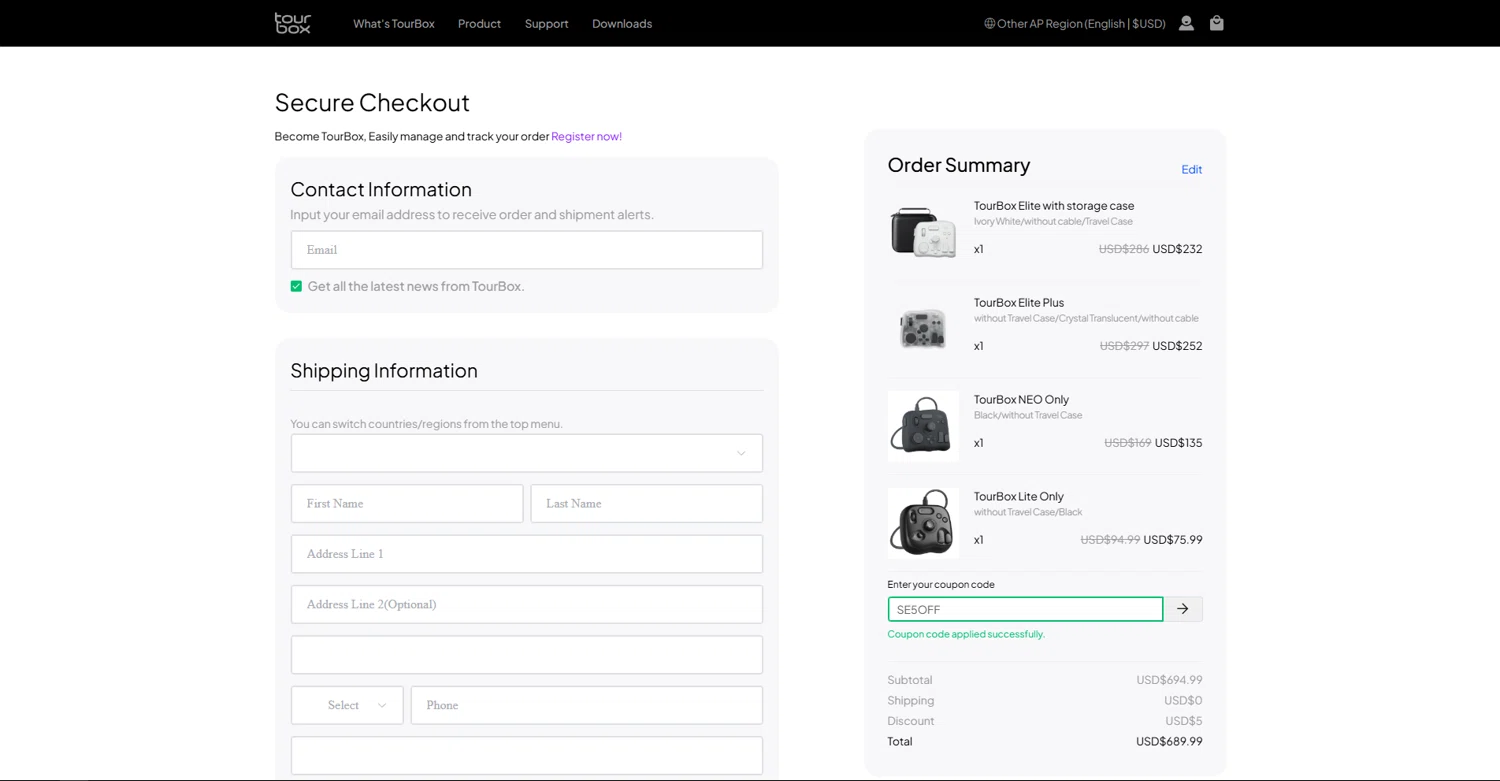
Task: Click TourBox Elite Plus product thumbnail
Action: [923, 328]
